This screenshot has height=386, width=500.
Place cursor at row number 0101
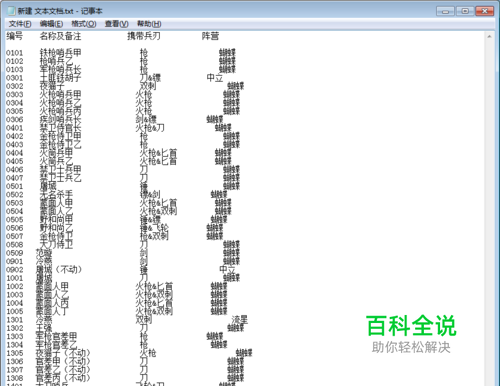[x=15, y=53]
